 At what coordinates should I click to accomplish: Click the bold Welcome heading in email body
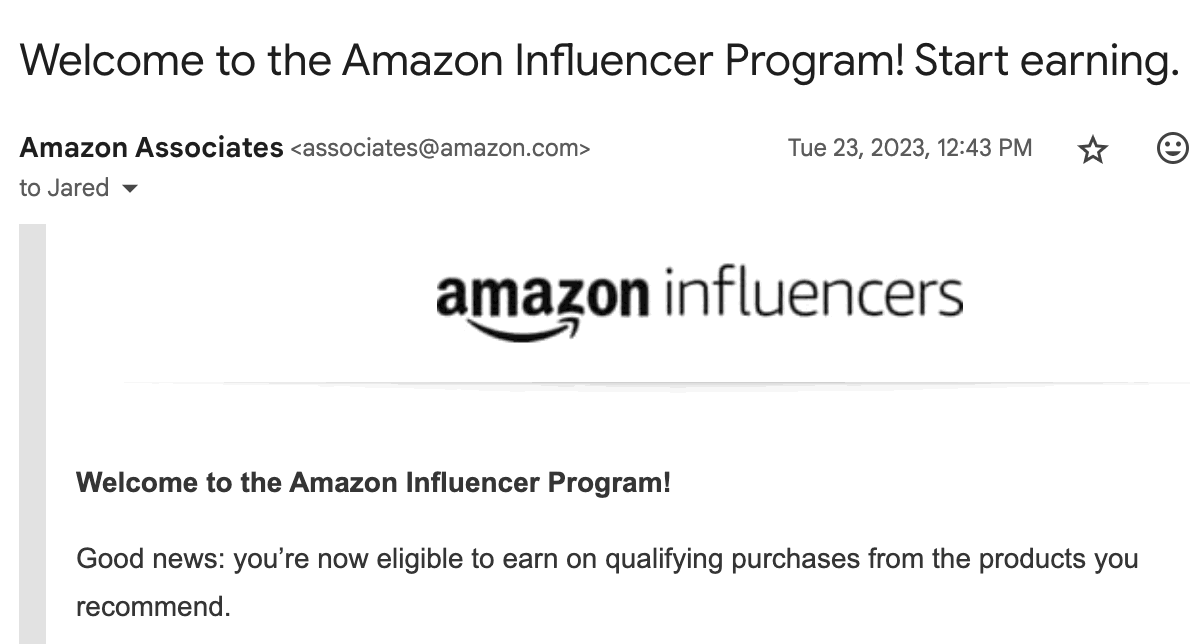(373, 482)
